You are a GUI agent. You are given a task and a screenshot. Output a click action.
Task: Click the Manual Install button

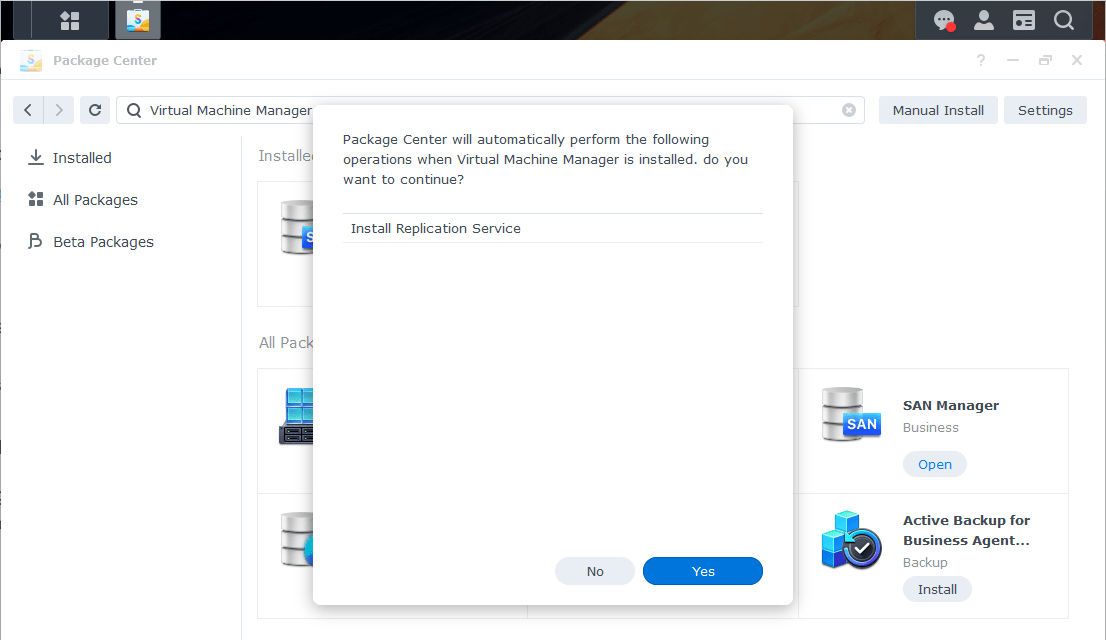[x=938, y=110]
